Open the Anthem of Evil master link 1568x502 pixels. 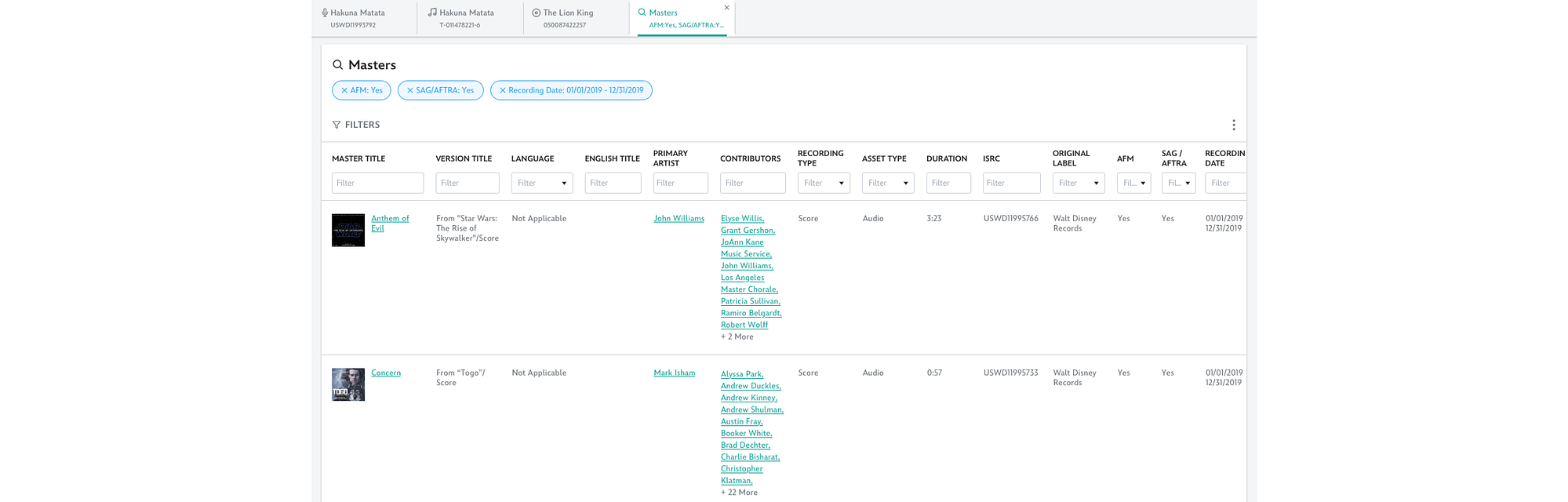pyautogui.click(x=390, y=224)
